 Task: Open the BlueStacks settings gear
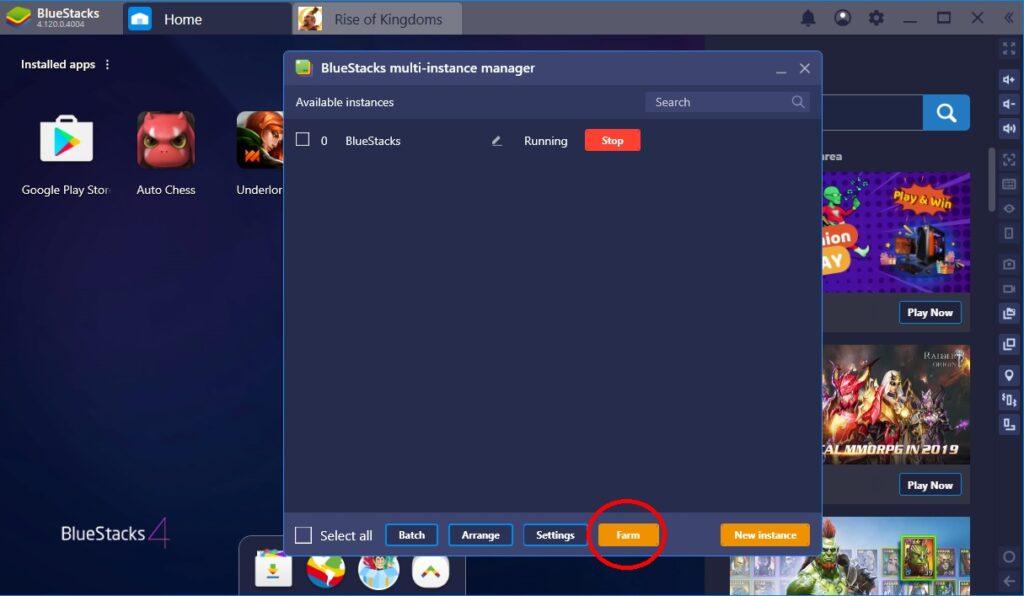click(876, 18)
